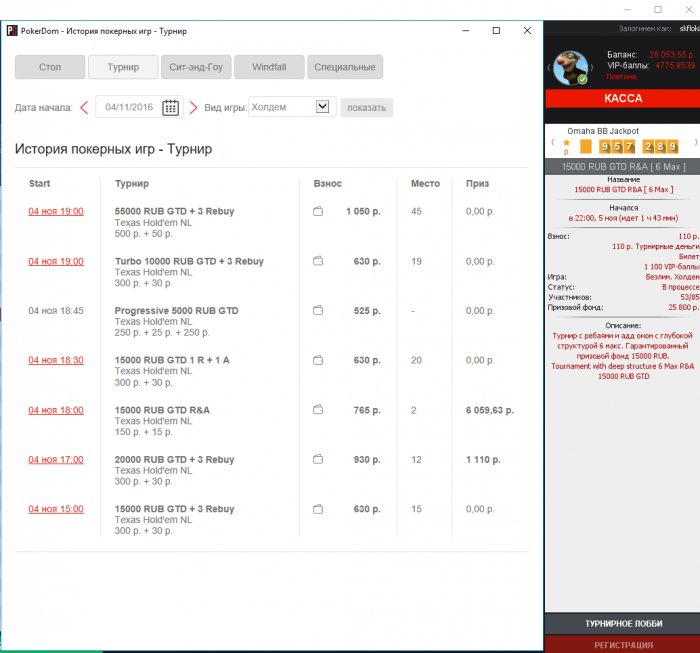Click the PokerDom app logo in title bar
700x653 pixels.
tap(12, 31)
